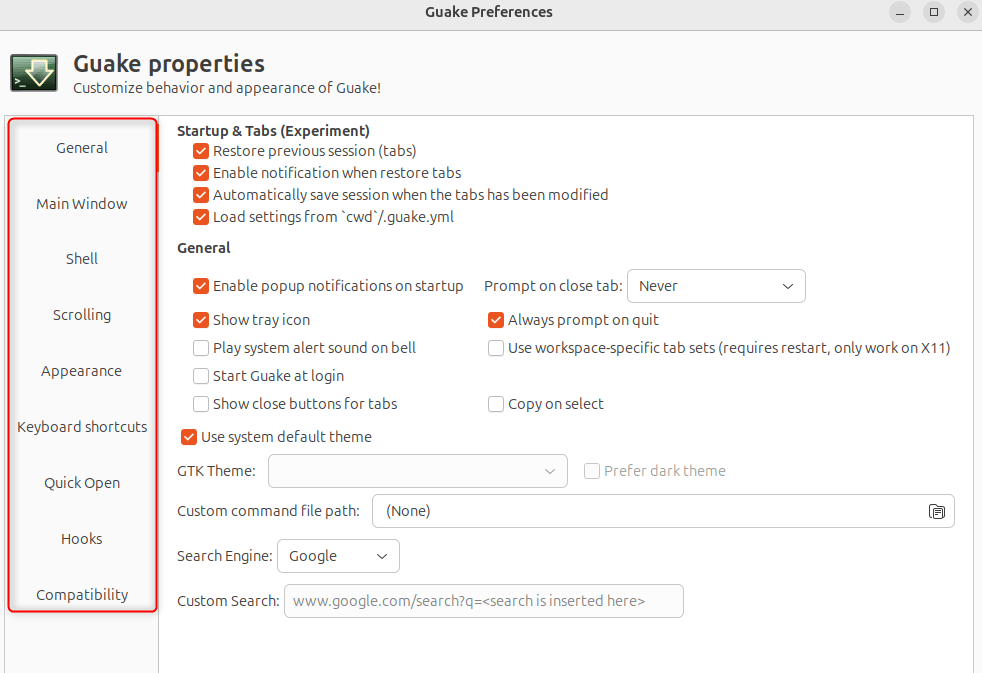The height and width of the screenshot is (673, 982).
Task: Click the Guake terminal logo icon
Action: pos(34,73)
